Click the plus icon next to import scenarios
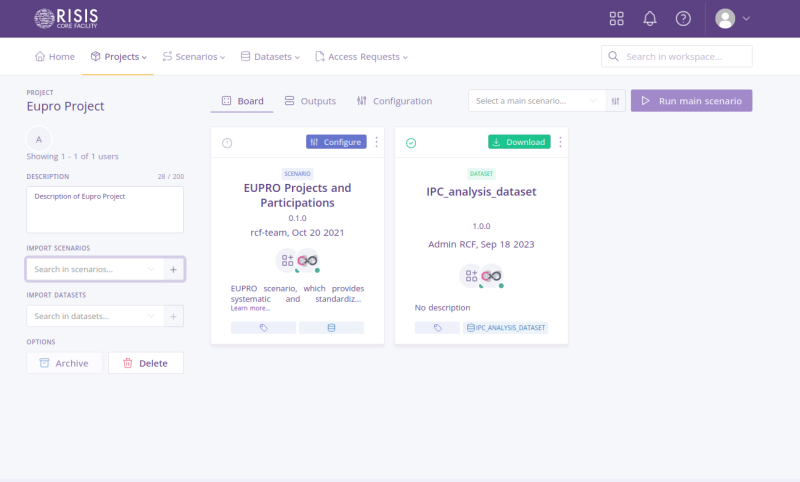This screenshot has height=482, width=800. 173,269
